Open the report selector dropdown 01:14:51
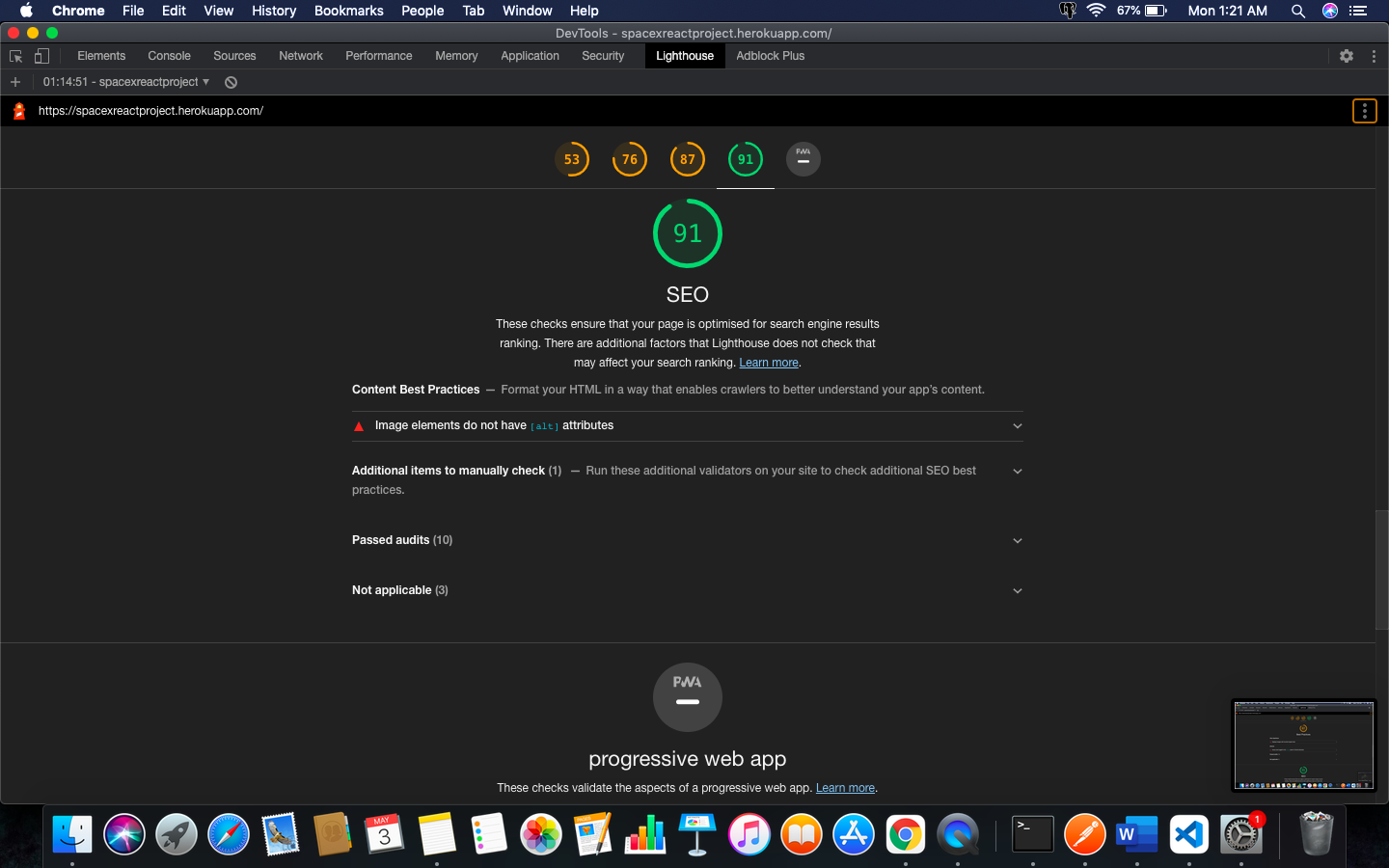 point(126,82)
